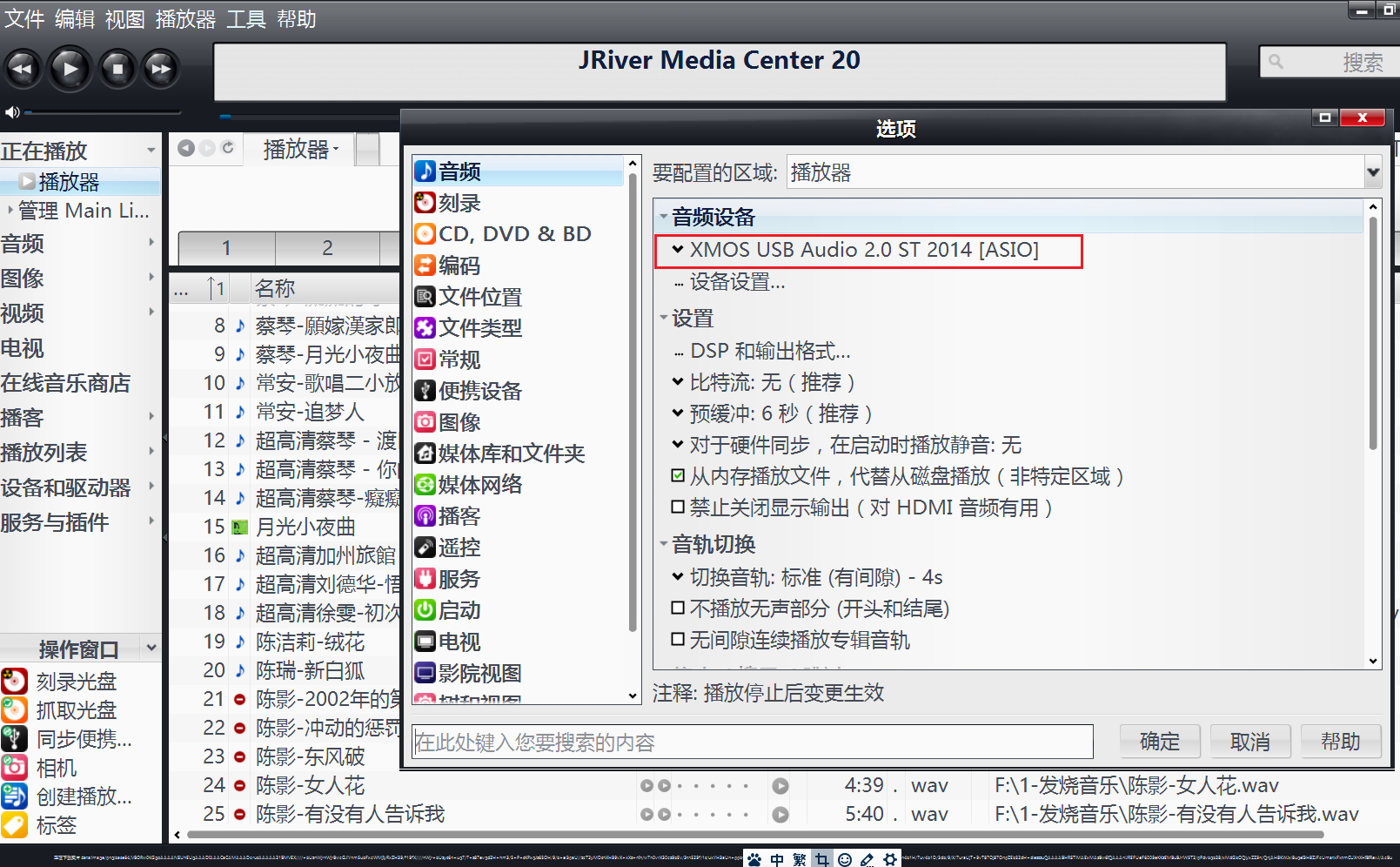Adjust the volume slider
Viewport: 1400px width, 867px height.
pos(103,112)
